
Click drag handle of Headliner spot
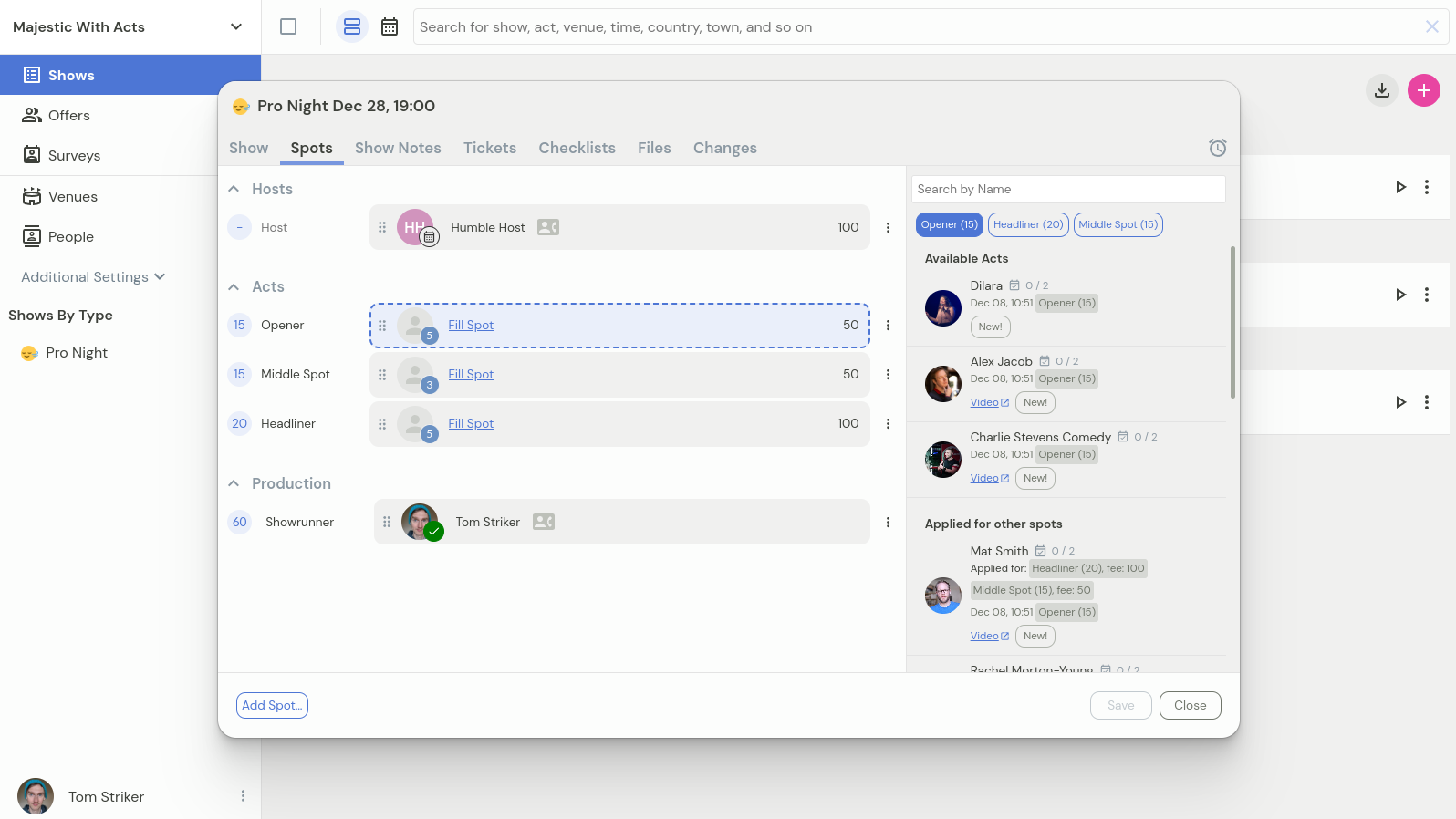(x=382, y=423)
